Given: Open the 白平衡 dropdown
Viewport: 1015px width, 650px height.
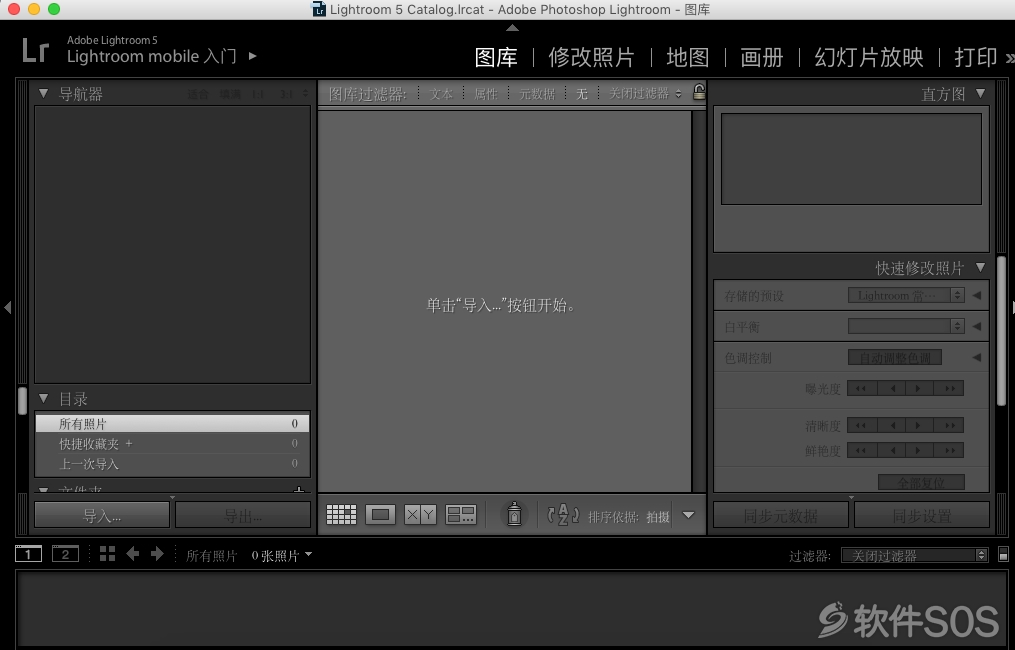Looking at the screenshot, I should click(906, 326).
